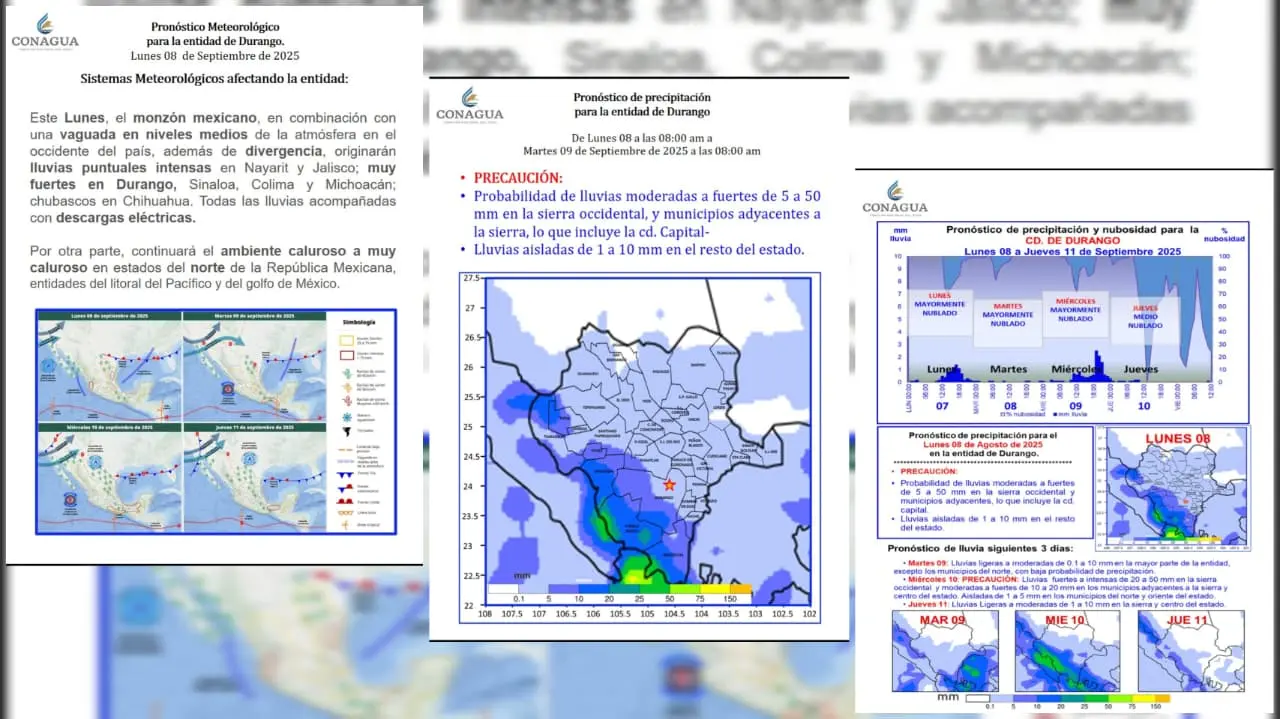Image resolution: width=1280 pixels, height=719 pixels.
Task: Click the red 'PRECAUCIÓN:' heading above the large map
Action: point(519,176)
